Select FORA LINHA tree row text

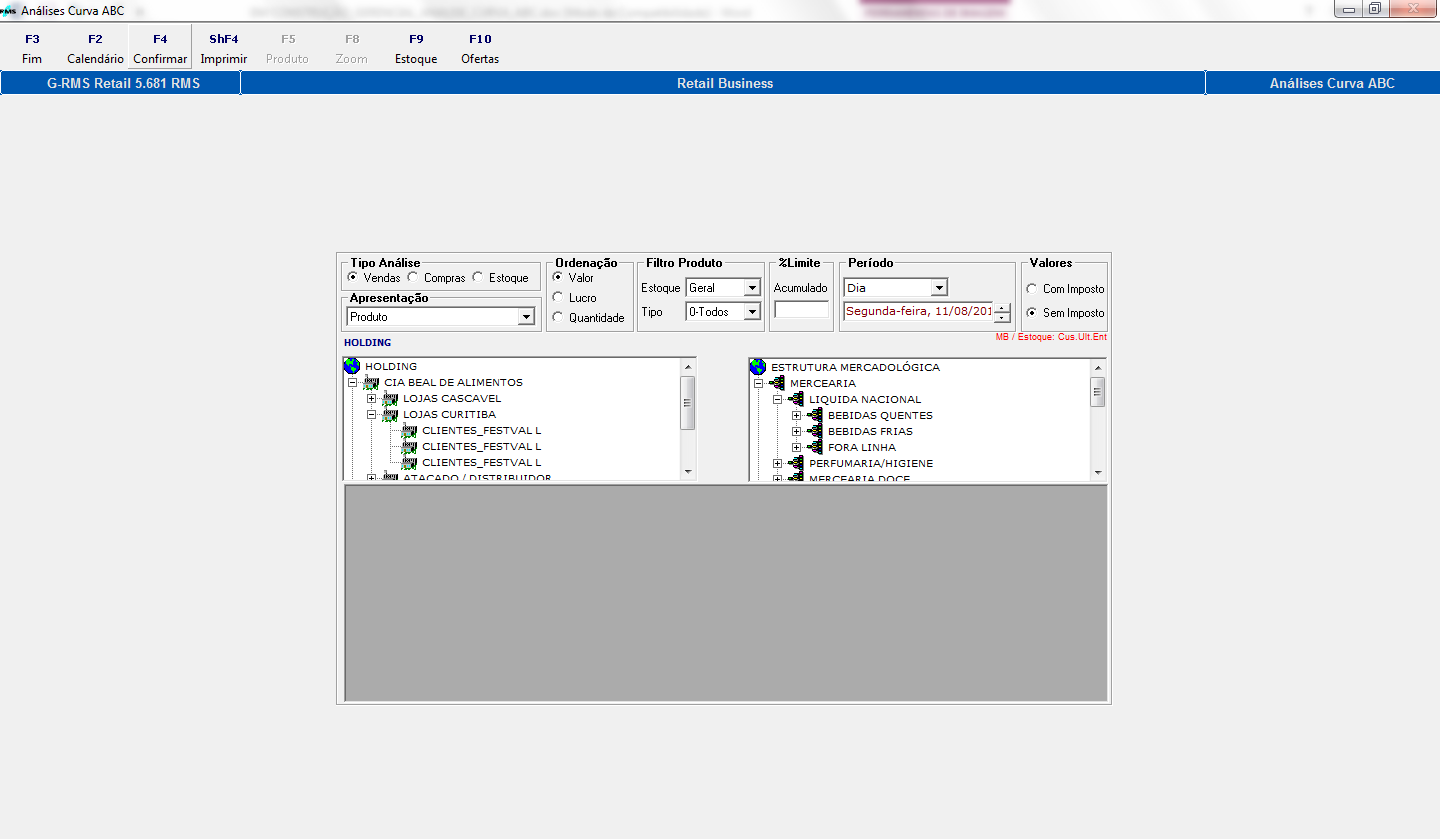(861, 447)
